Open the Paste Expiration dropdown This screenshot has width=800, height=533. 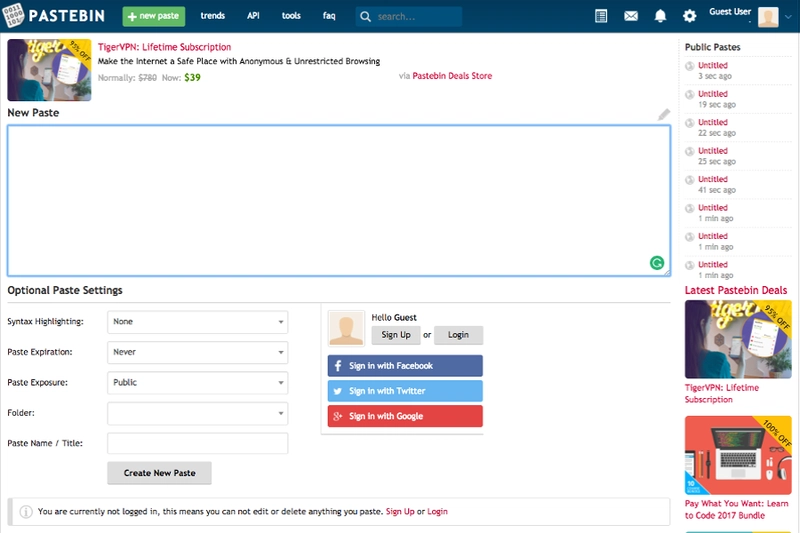[197, 352]
